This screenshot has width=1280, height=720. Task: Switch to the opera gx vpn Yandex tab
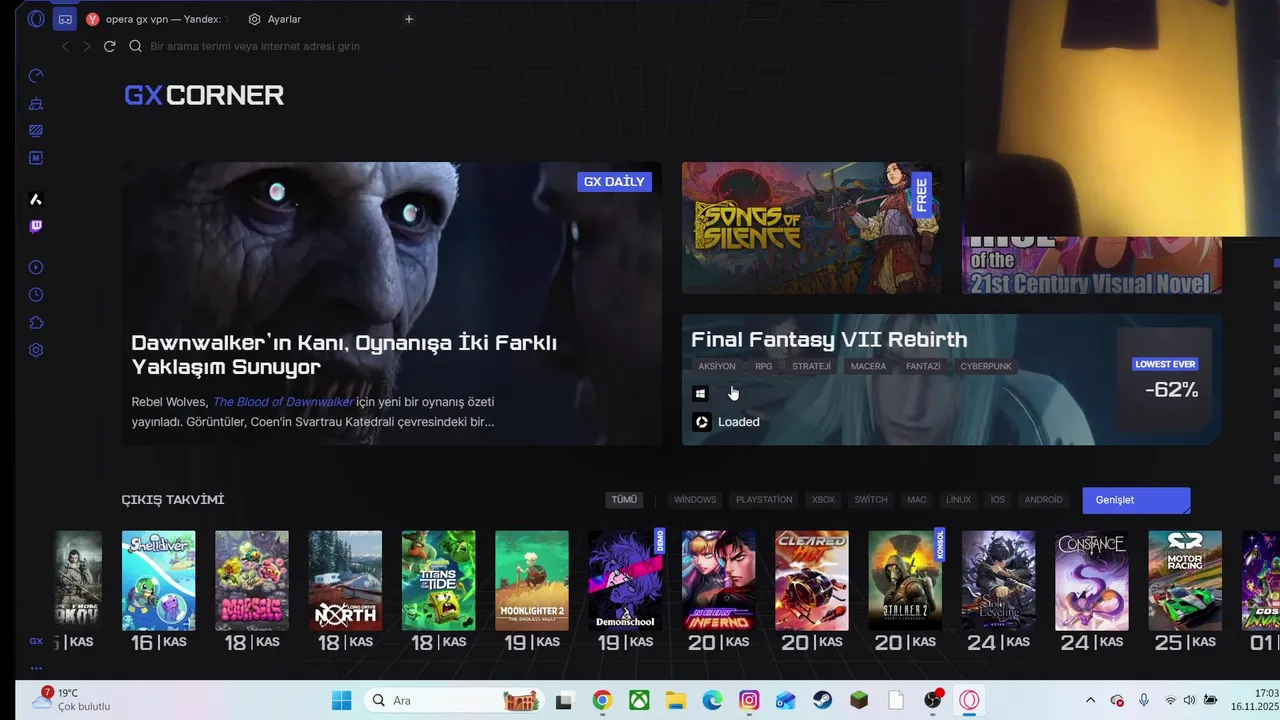click(157, 19)
